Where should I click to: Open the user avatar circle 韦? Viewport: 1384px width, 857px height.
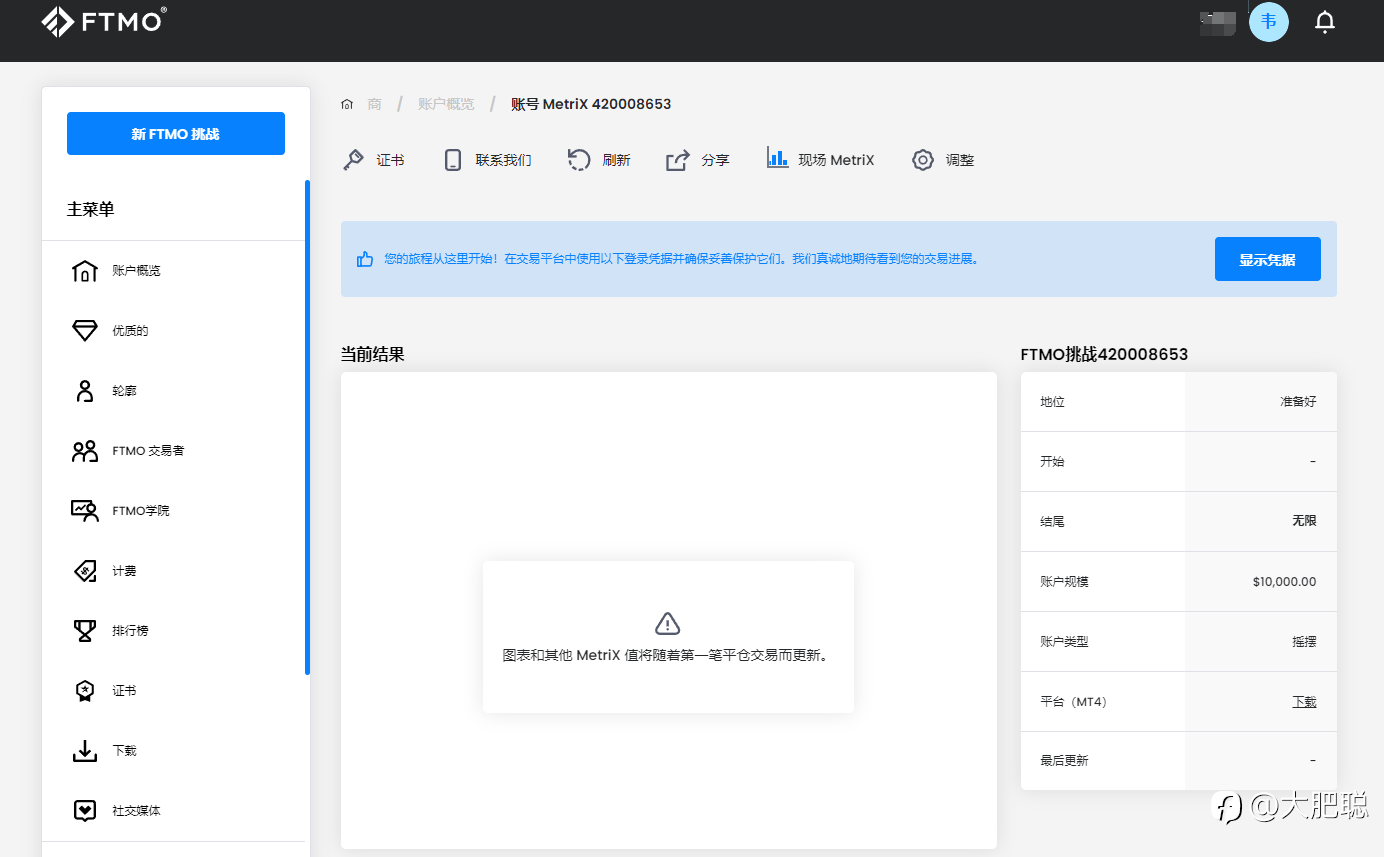click(x=1269, y=22)
